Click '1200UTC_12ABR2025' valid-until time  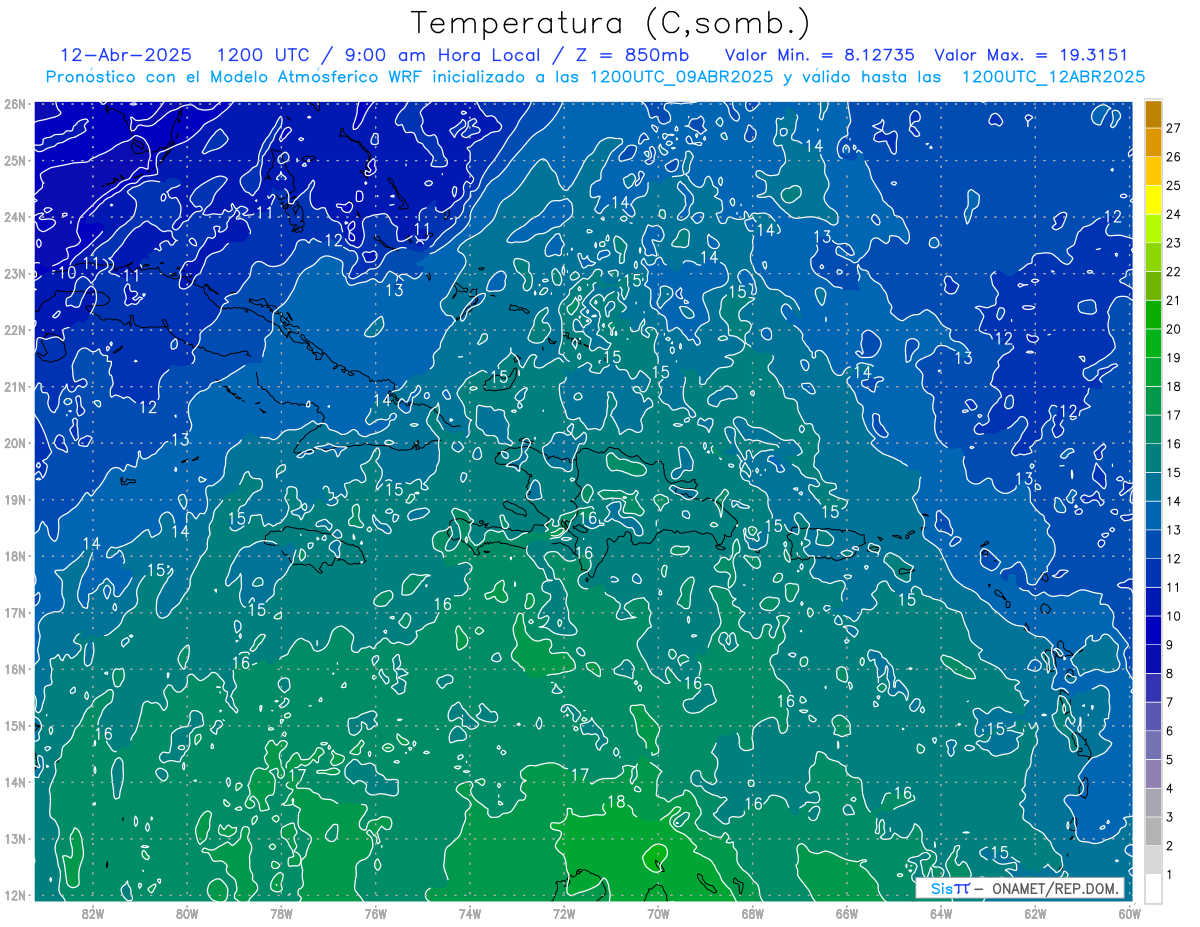pos(1053,76)
